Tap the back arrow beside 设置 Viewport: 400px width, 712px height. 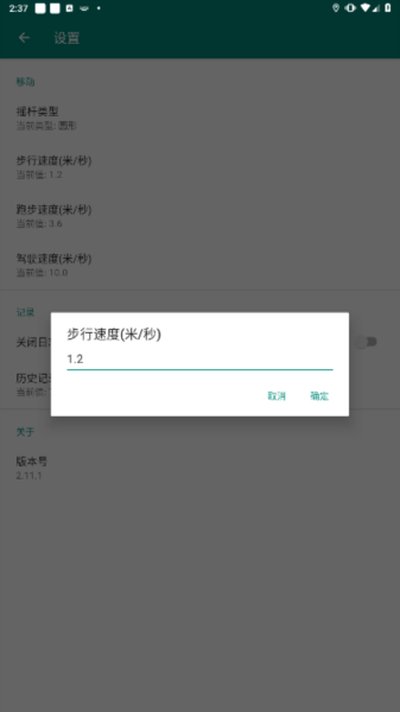(x=24, y=38)
